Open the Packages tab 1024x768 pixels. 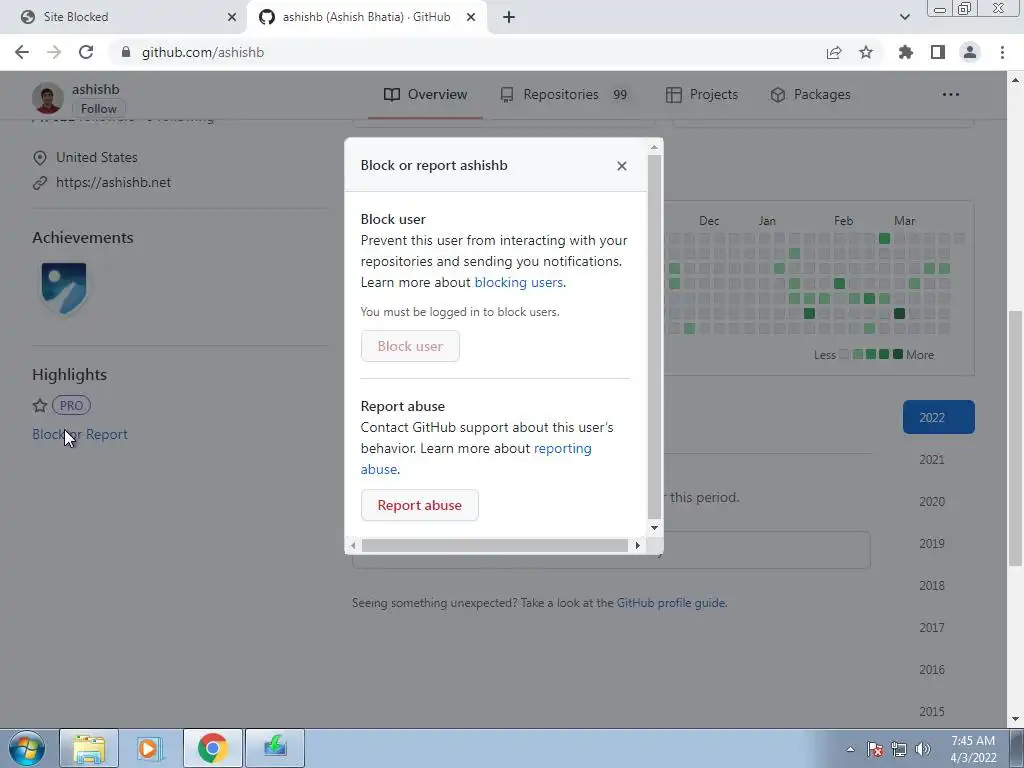(x=810, y=95)
